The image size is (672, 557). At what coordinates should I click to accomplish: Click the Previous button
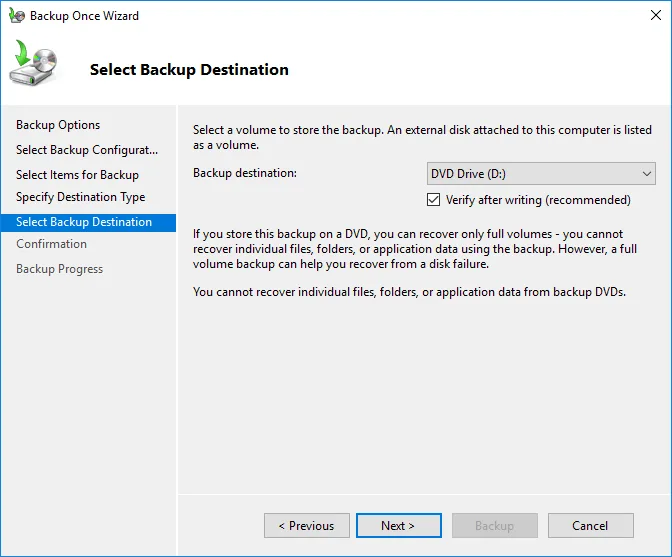(x=306, y=525)
